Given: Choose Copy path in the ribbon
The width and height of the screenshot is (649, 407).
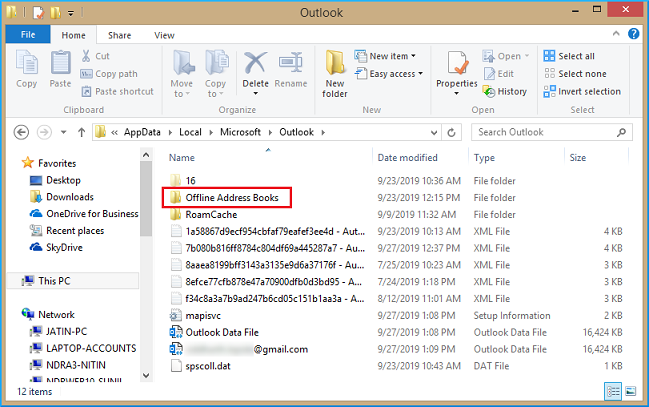Looking at the screenshot, I should click(109, 74).
